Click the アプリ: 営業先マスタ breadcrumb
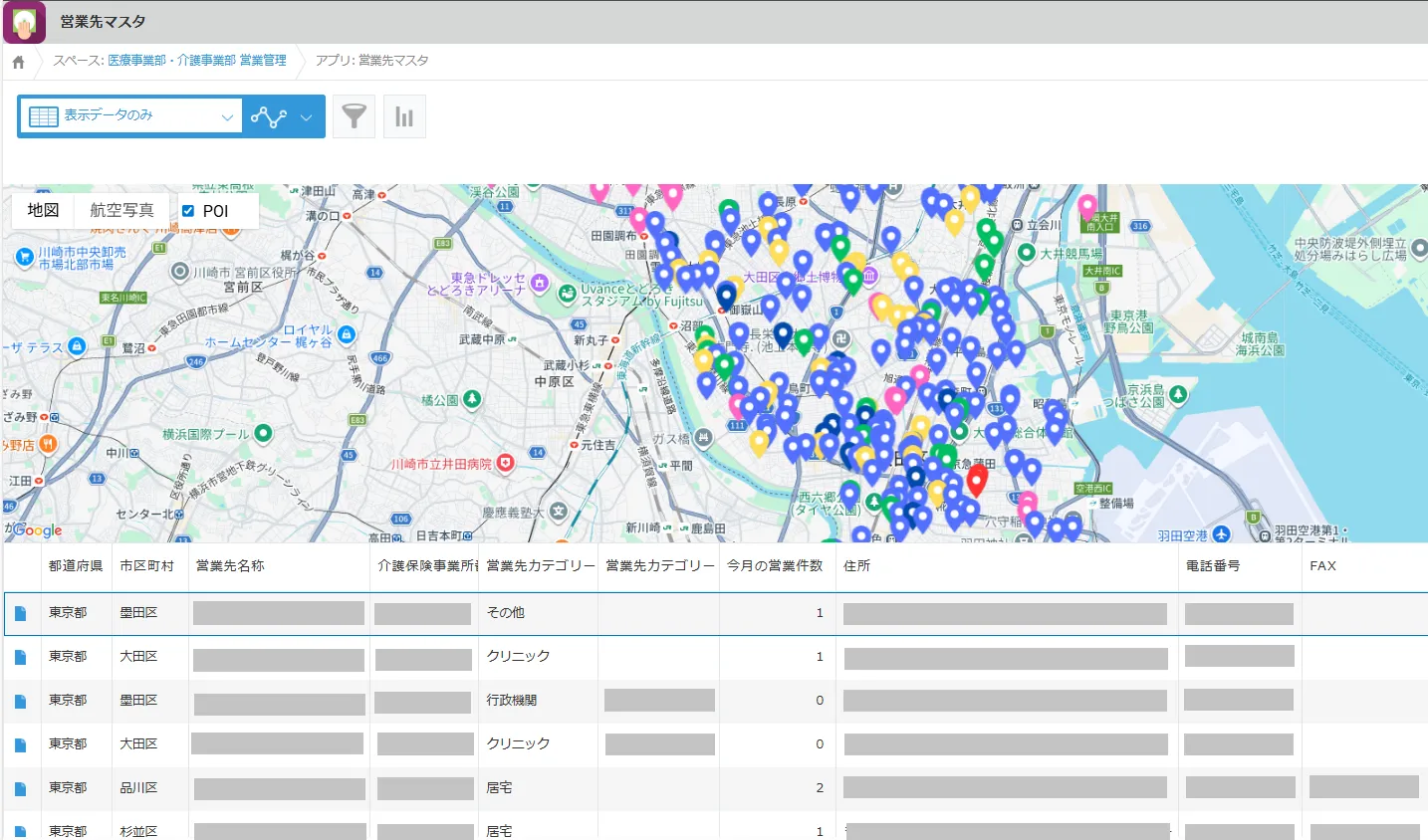Viewport: 1428px width, 840px height. 371,61
